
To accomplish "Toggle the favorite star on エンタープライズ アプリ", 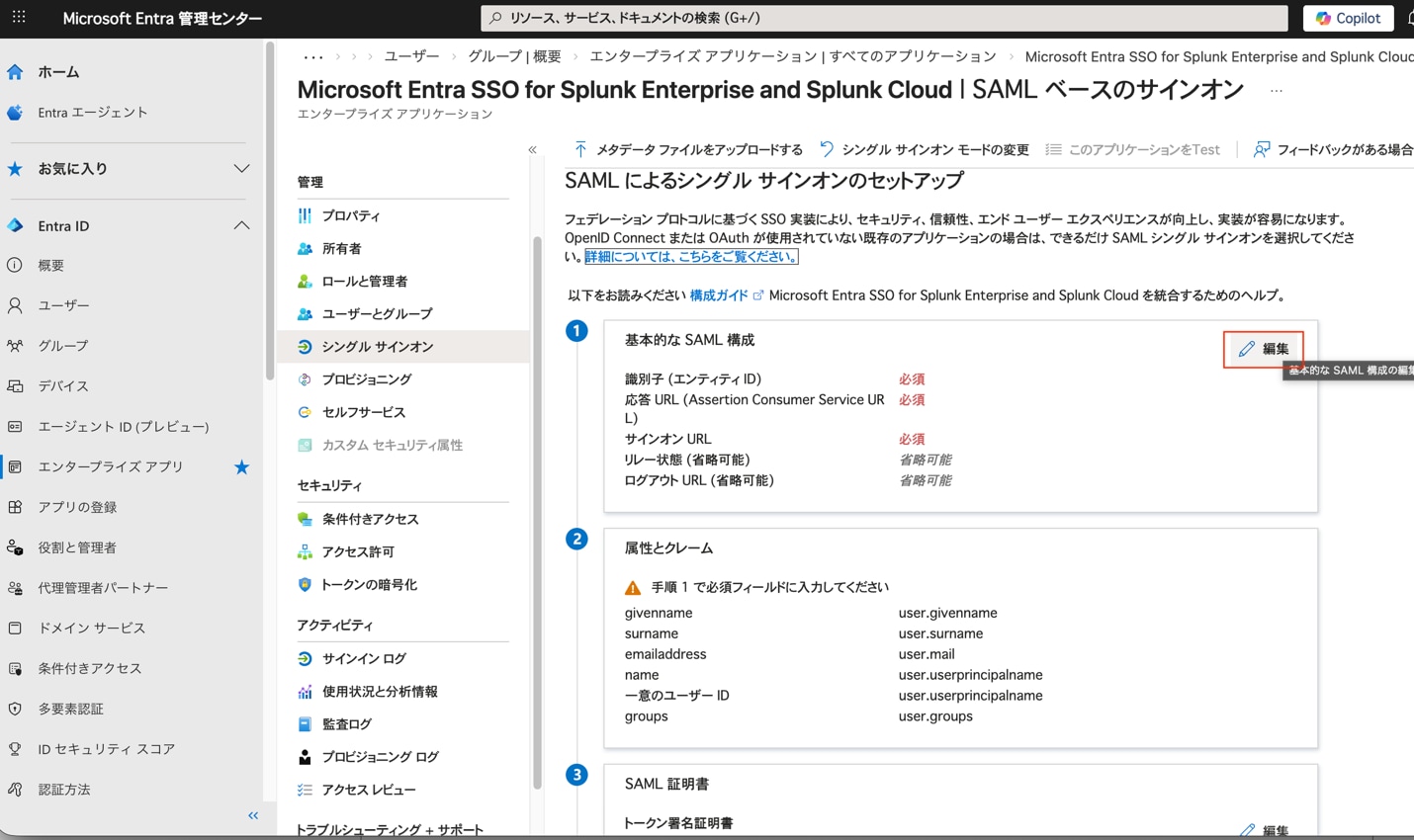I will [240, 466].
